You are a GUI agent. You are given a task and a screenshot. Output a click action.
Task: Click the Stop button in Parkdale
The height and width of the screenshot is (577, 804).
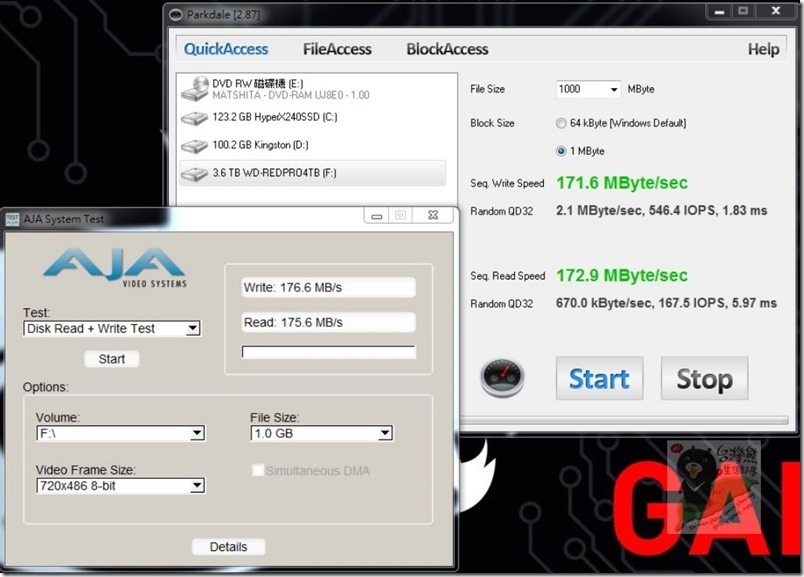pyautogui.click(x=705, y=379)
